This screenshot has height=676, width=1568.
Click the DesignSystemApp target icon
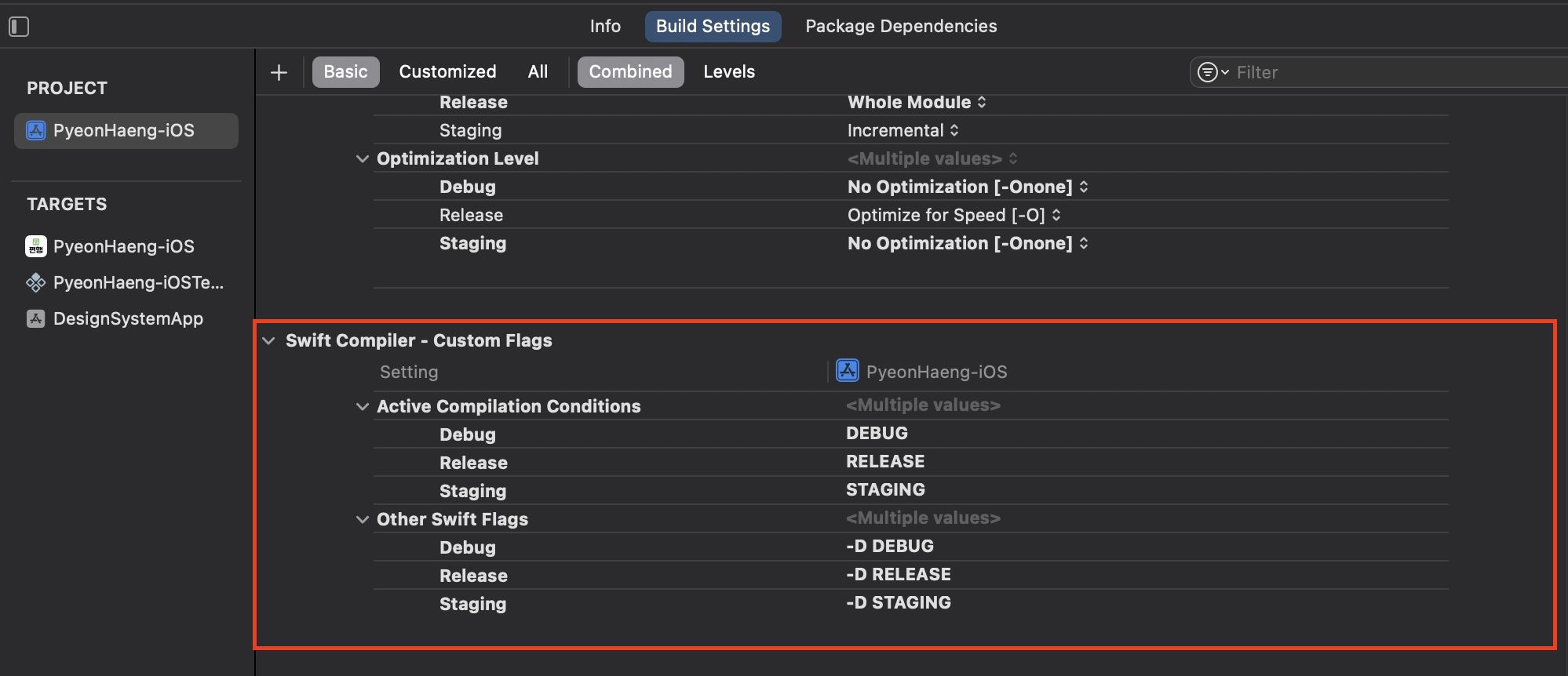click(x=36, y=318)
